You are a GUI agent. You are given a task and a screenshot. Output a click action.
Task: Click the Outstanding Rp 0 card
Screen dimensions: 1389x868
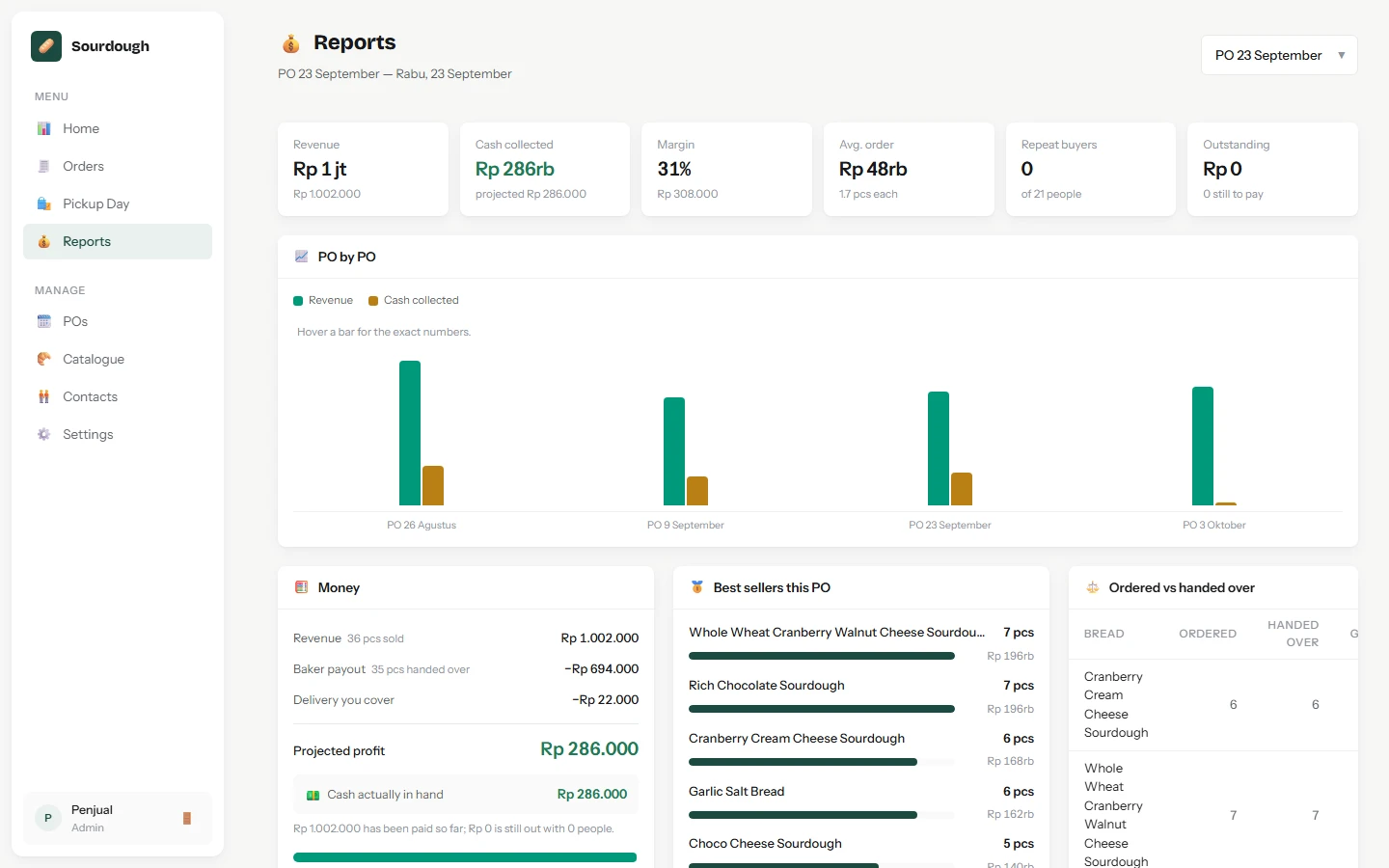tap(1272, 169)
